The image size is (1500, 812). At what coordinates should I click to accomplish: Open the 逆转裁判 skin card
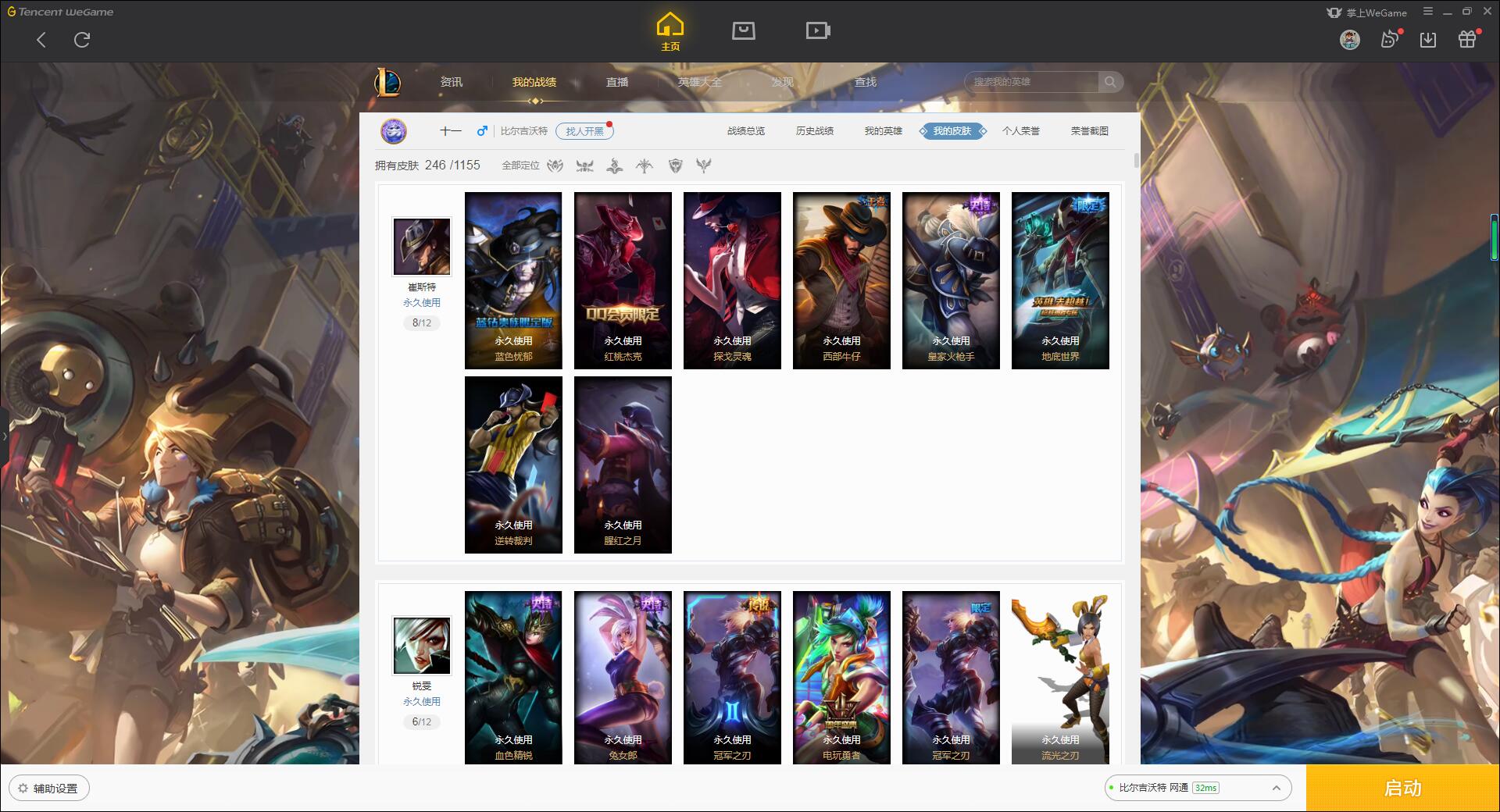point(513,465)
